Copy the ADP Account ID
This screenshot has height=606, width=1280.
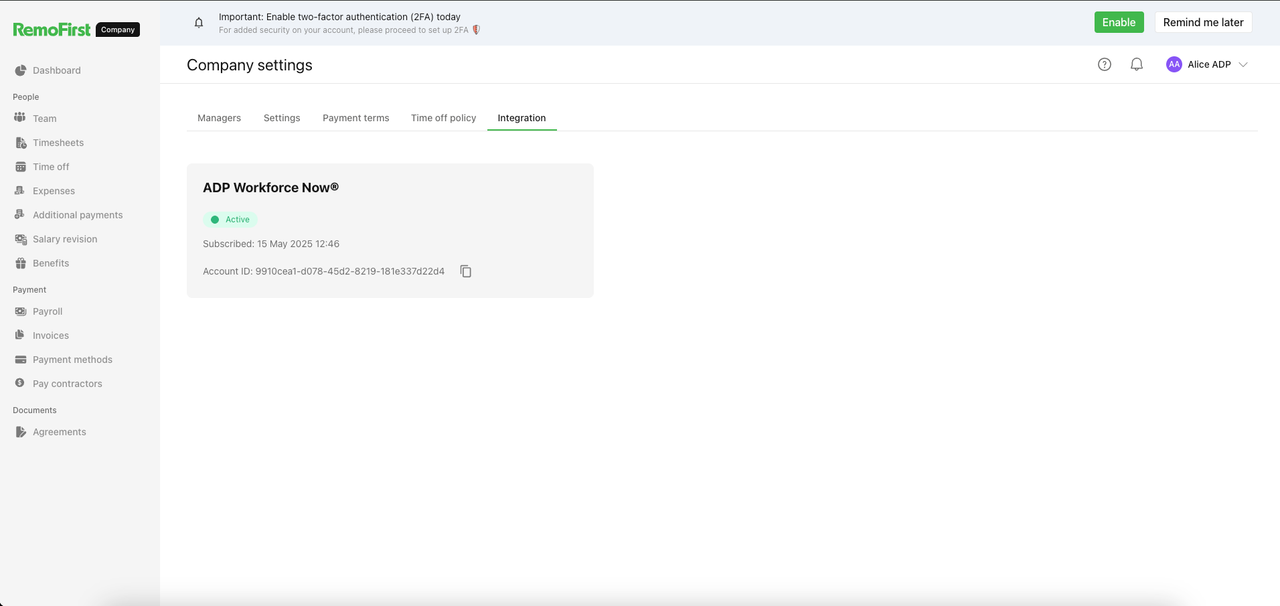tap(466, 271)
